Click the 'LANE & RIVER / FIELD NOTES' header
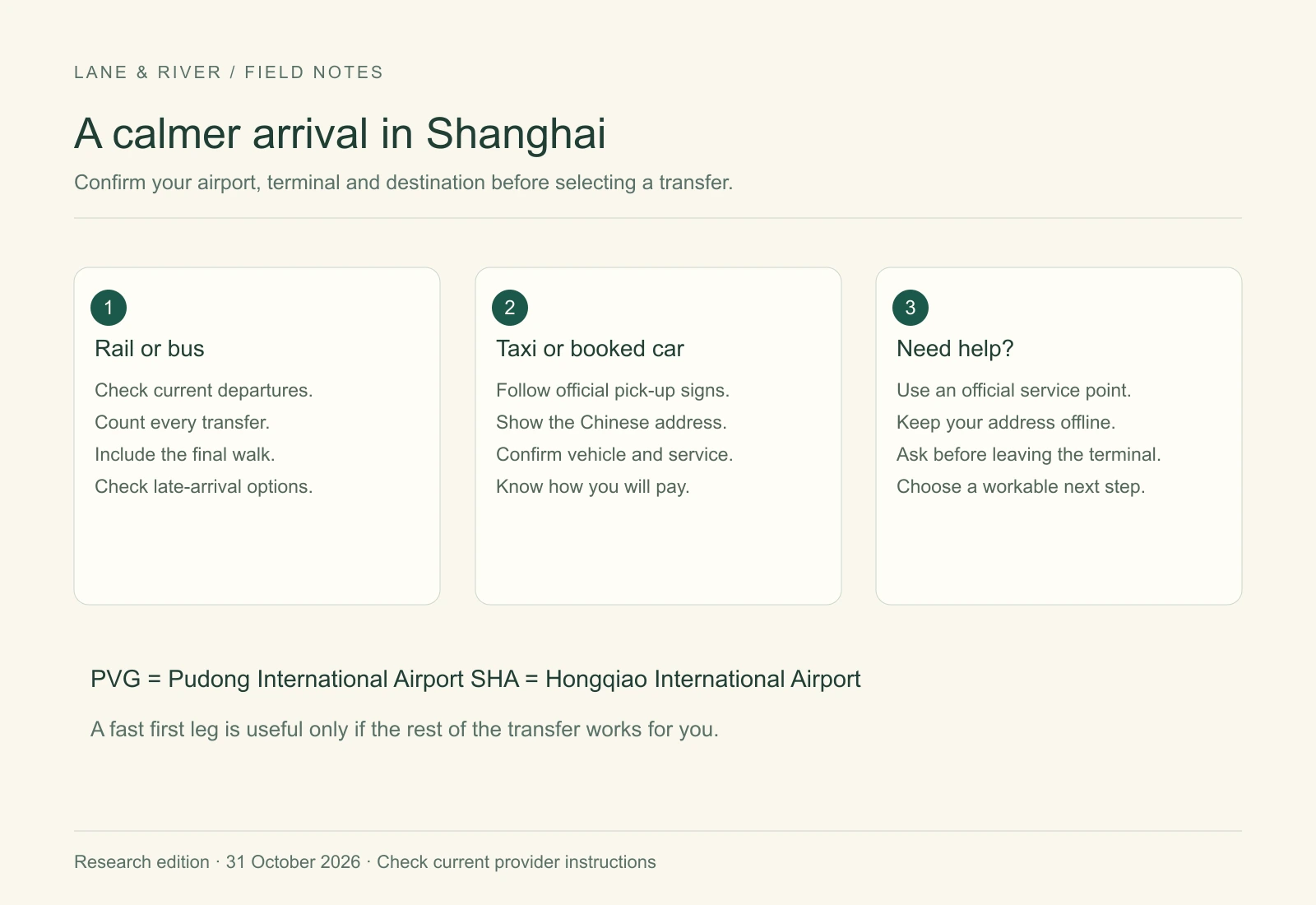 229,72
